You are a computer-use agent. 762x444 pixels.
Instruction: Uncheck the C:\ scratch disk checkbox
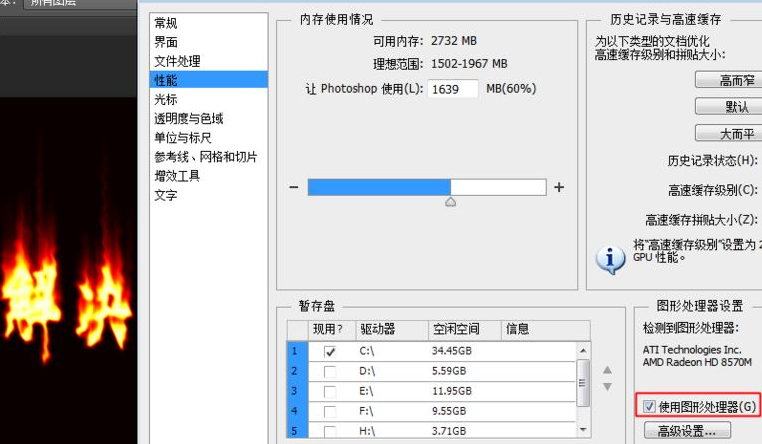330,352
